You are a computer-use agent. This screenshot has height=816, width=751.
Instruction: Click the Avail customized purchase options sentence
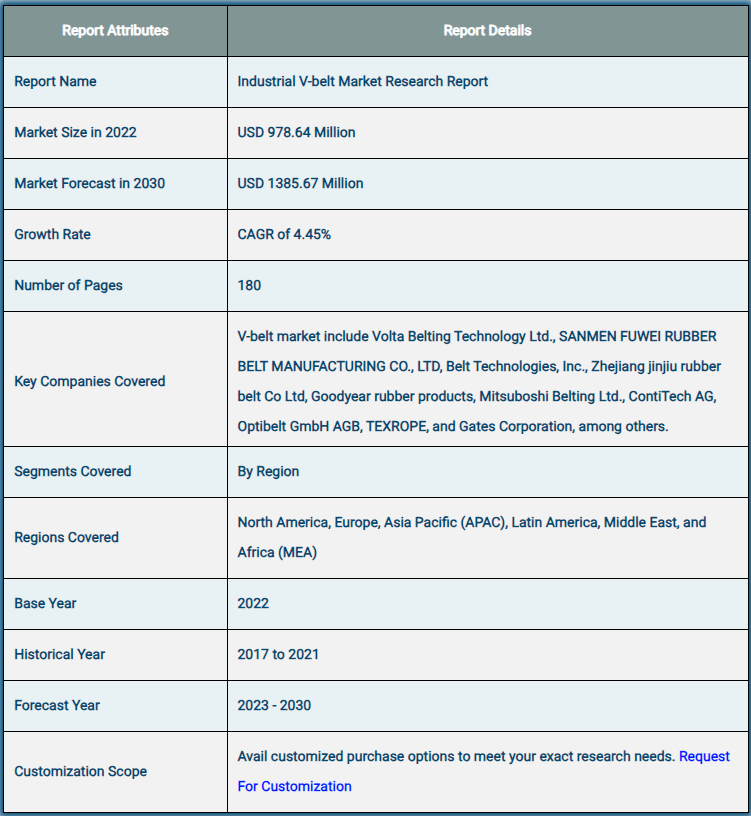[x=456, y=756]
